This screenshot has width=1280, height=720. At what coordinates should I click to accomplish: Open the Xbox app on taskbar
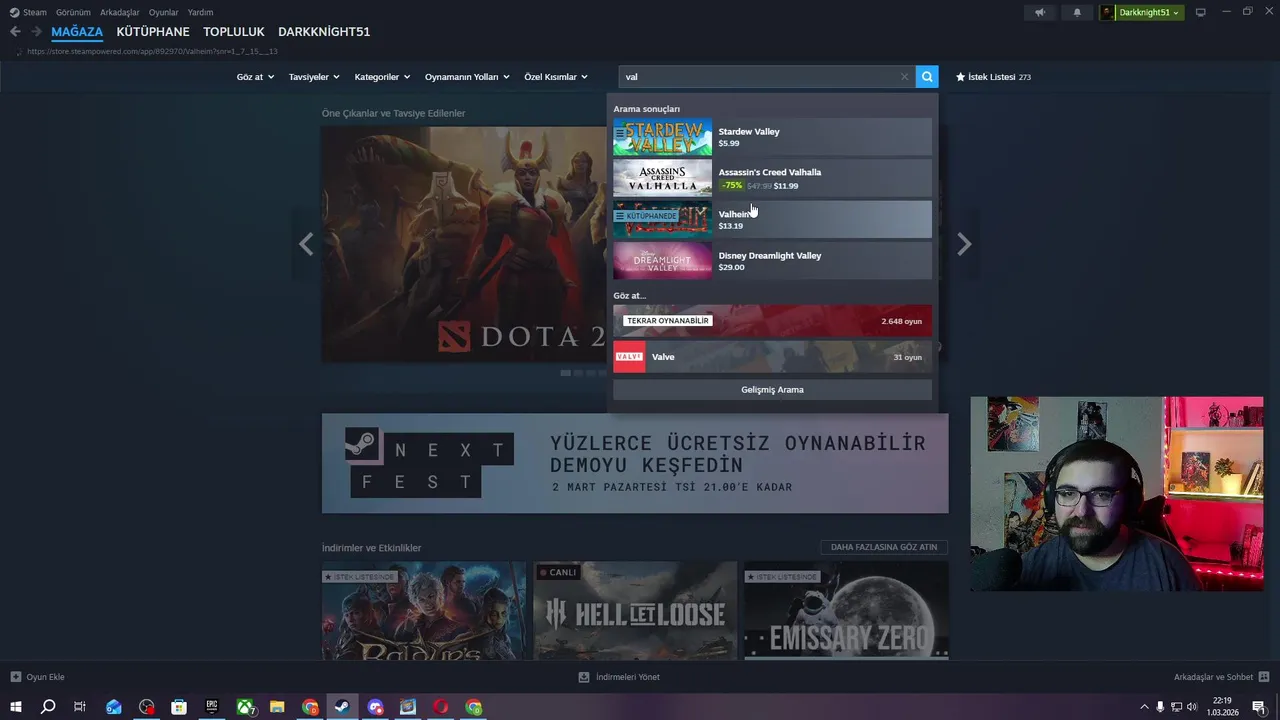[x=245, y=707]
